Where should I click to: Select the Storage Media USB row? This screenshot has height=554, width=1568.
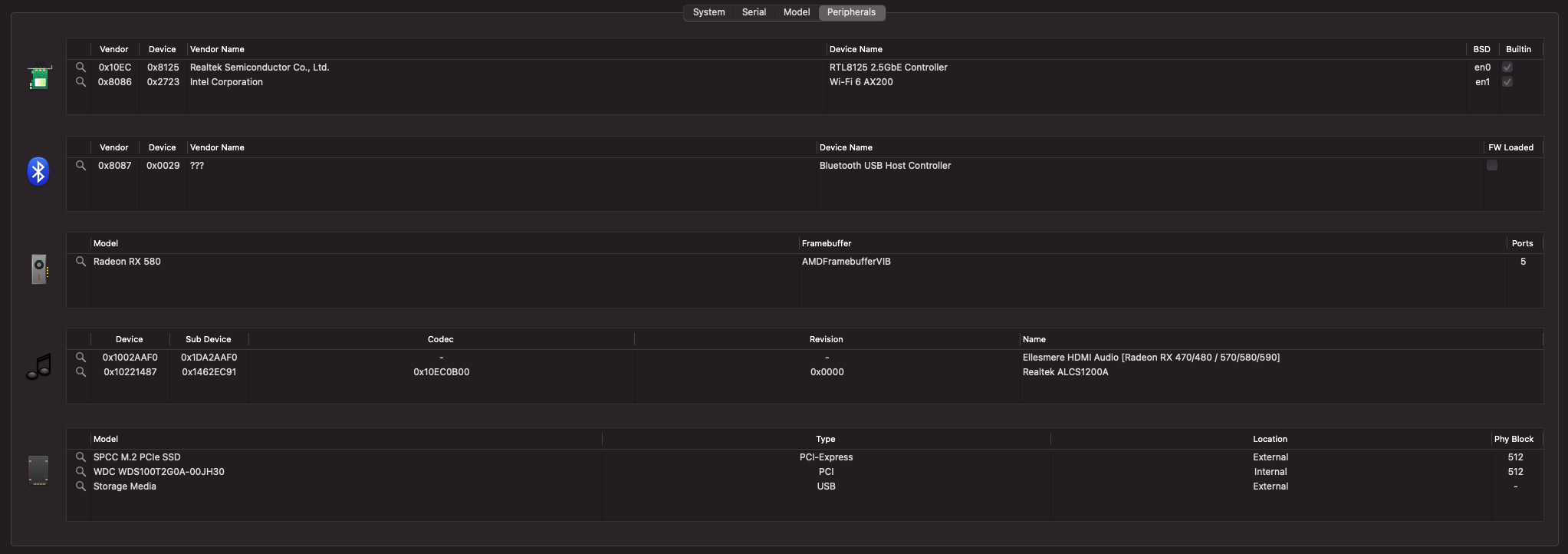(x=125, y=486)
